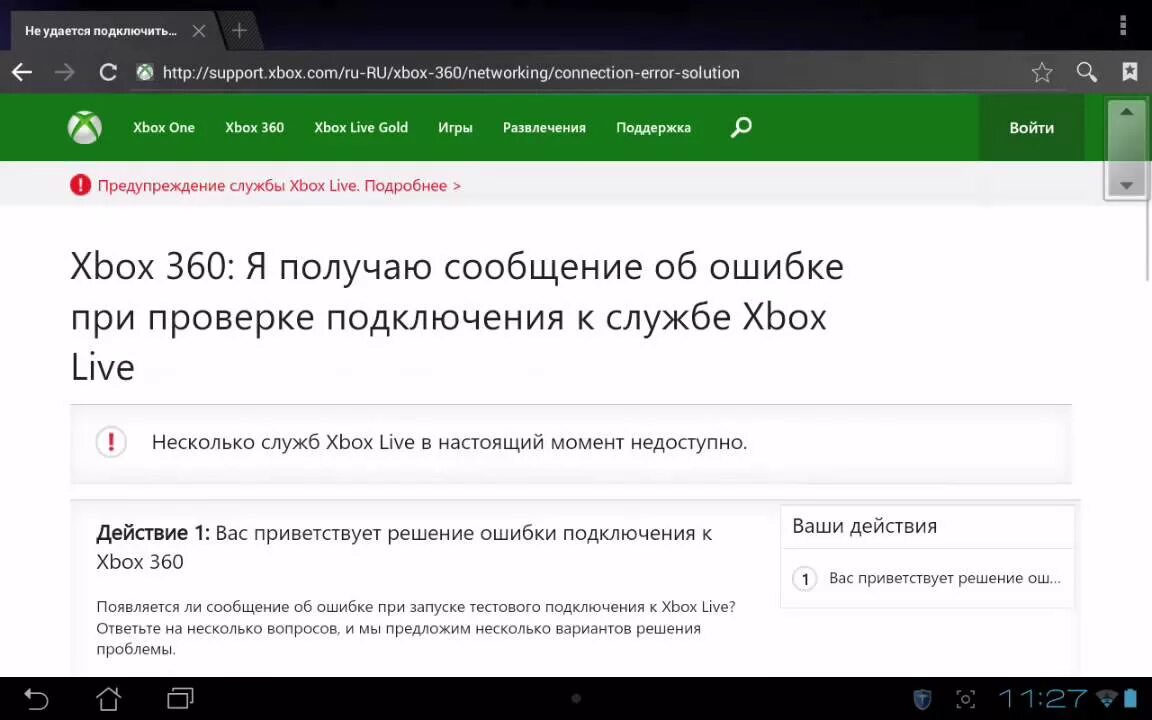Tap the shield icon in system tray
The image size is (1152, 720).
(x=922, y=699)
